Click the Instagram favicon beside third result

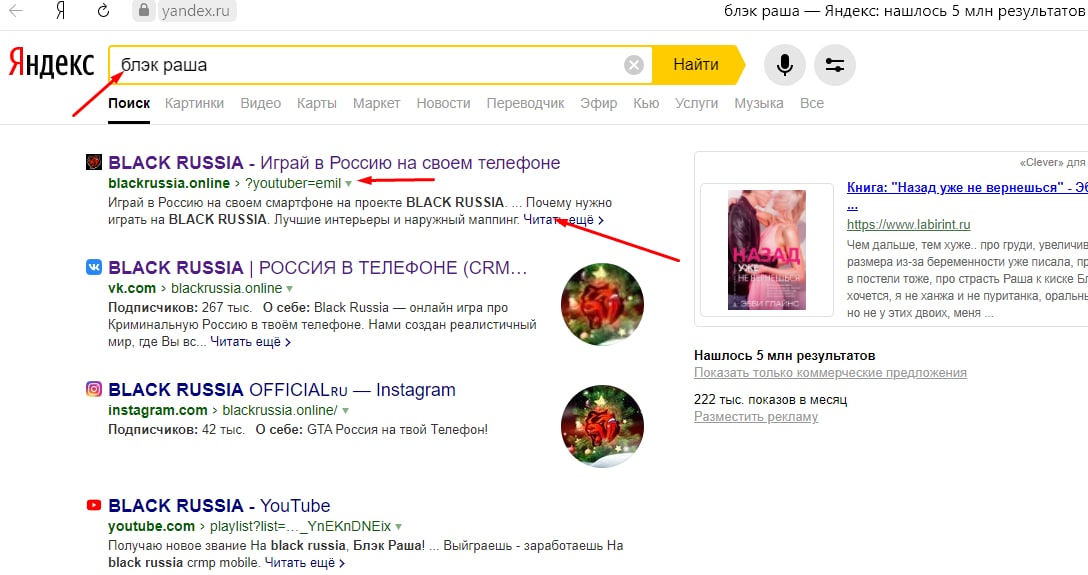(94, 389)
